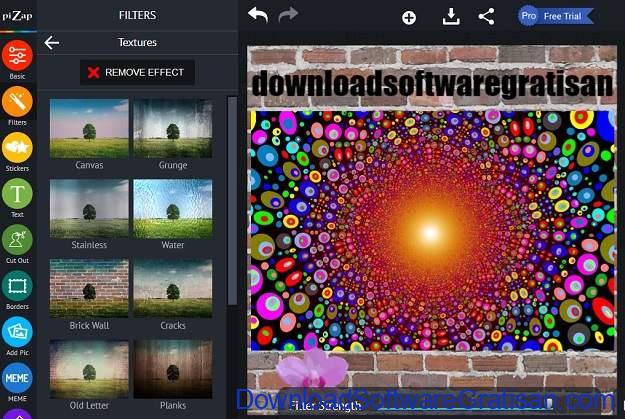This screenshot has height=419, width=625.
Task: Select the Filters tool in sidebar
Action: tap(17, 103)
